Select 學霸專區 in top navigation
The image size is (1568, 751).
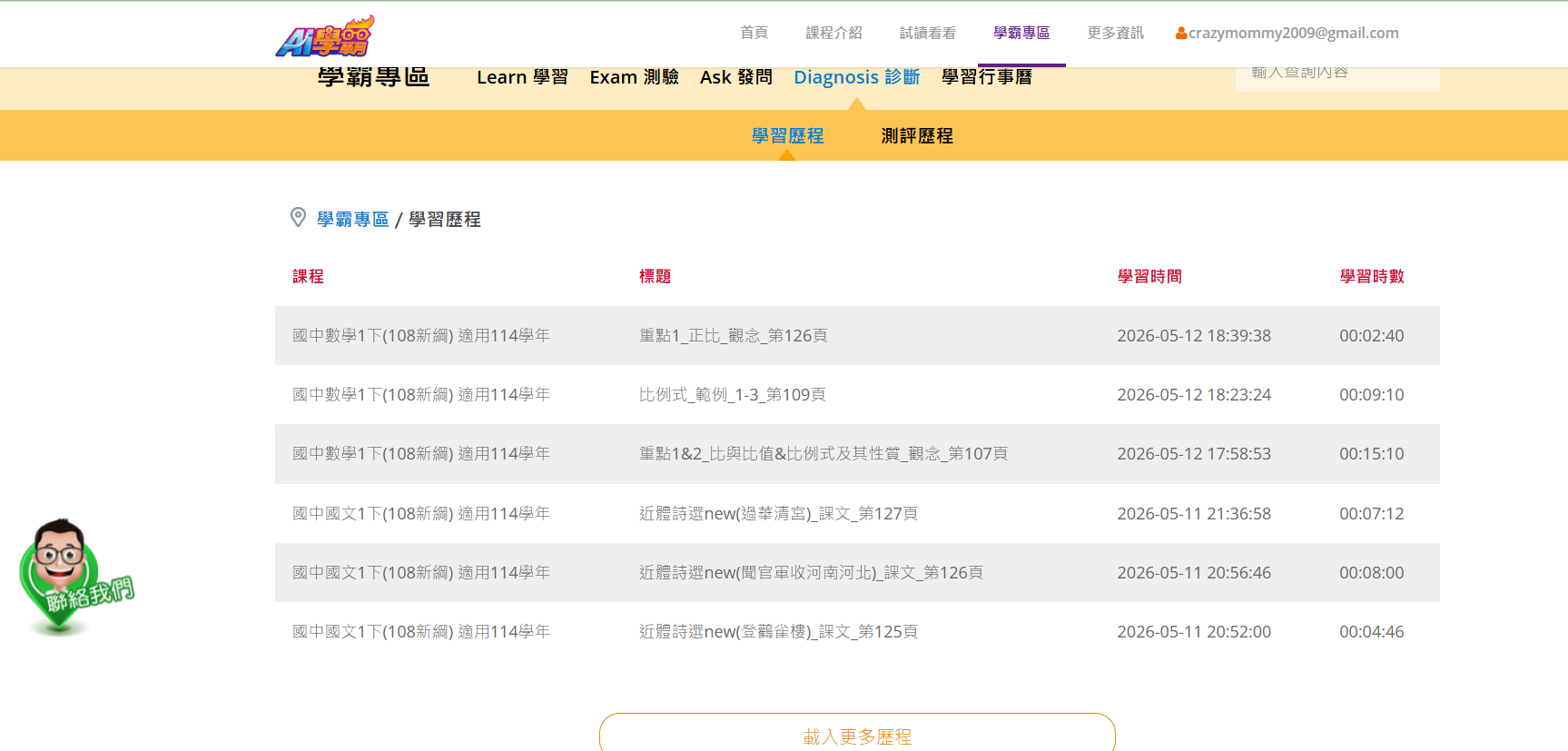point(1021,33)
